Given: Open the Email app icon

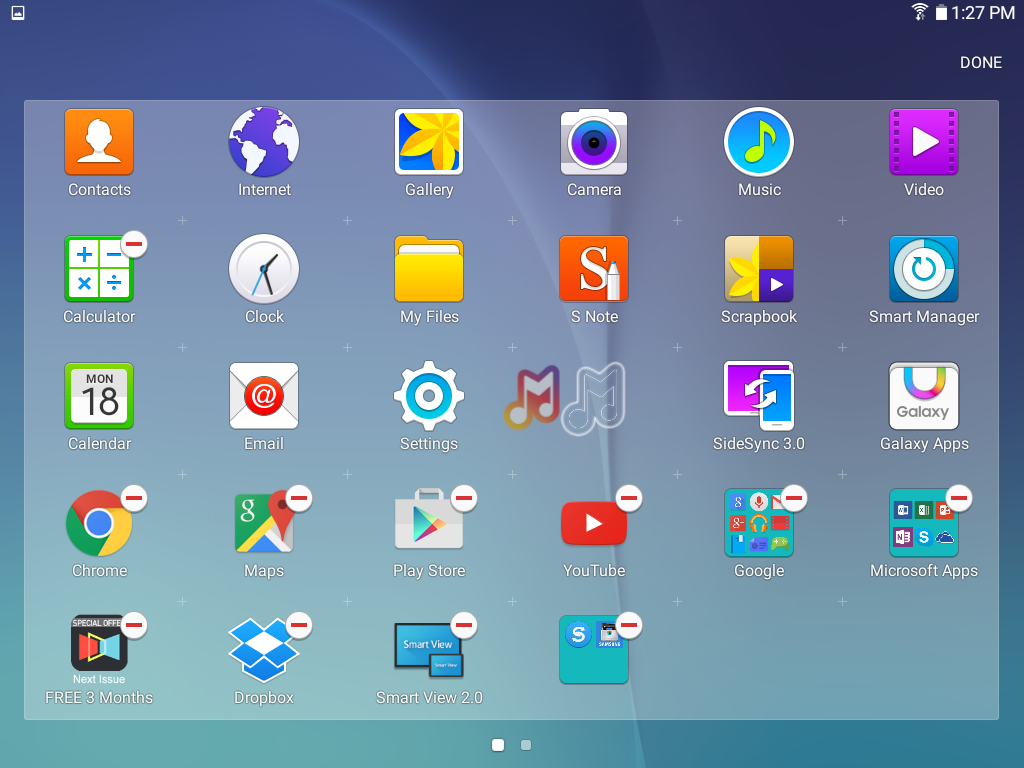Looking at the screenshot, I should point(264,396).
